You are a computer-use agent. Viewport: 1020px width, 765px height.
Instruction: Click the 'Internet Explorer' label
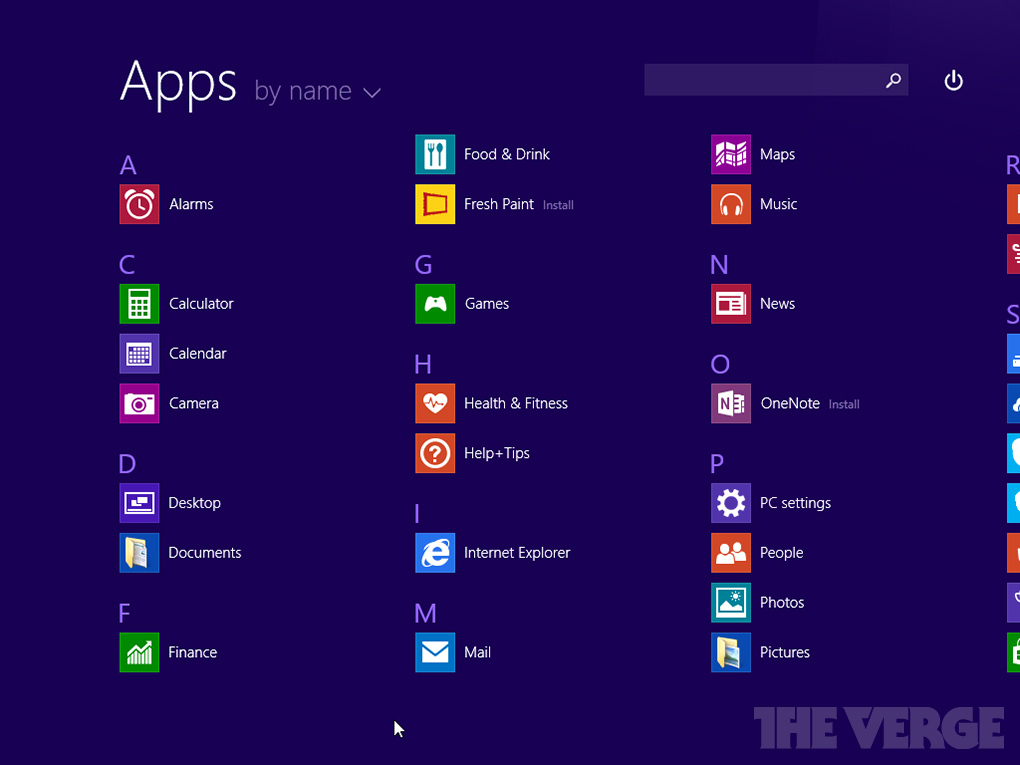517,553
